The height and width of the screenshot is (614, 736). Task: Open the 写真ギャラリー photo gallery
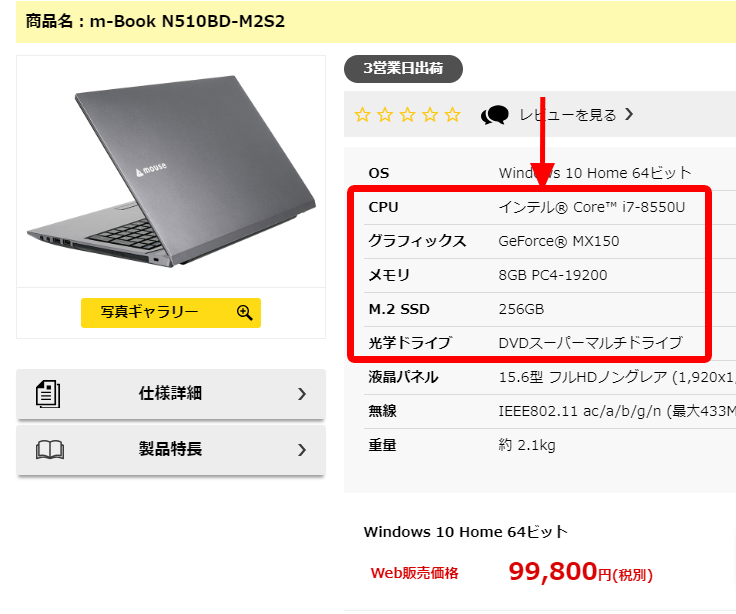pyautogui.click(x=171, y=313)
